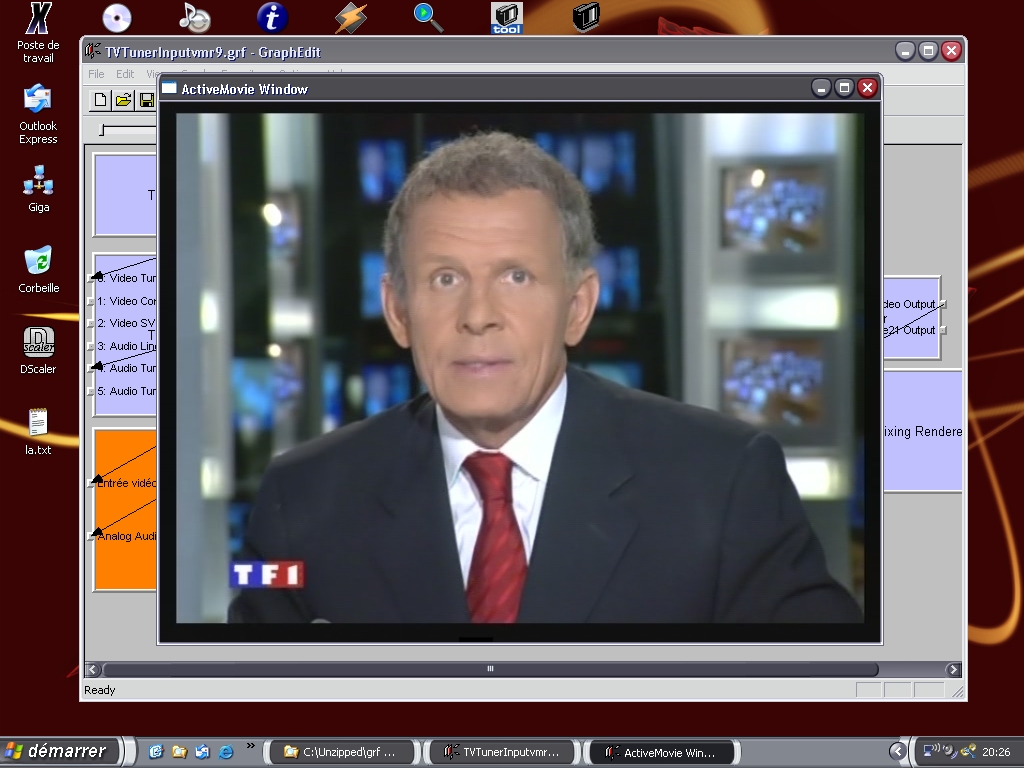Select the Giga network desktop icon
Viewport: 1024px width, 768px height.
(38, 189)
